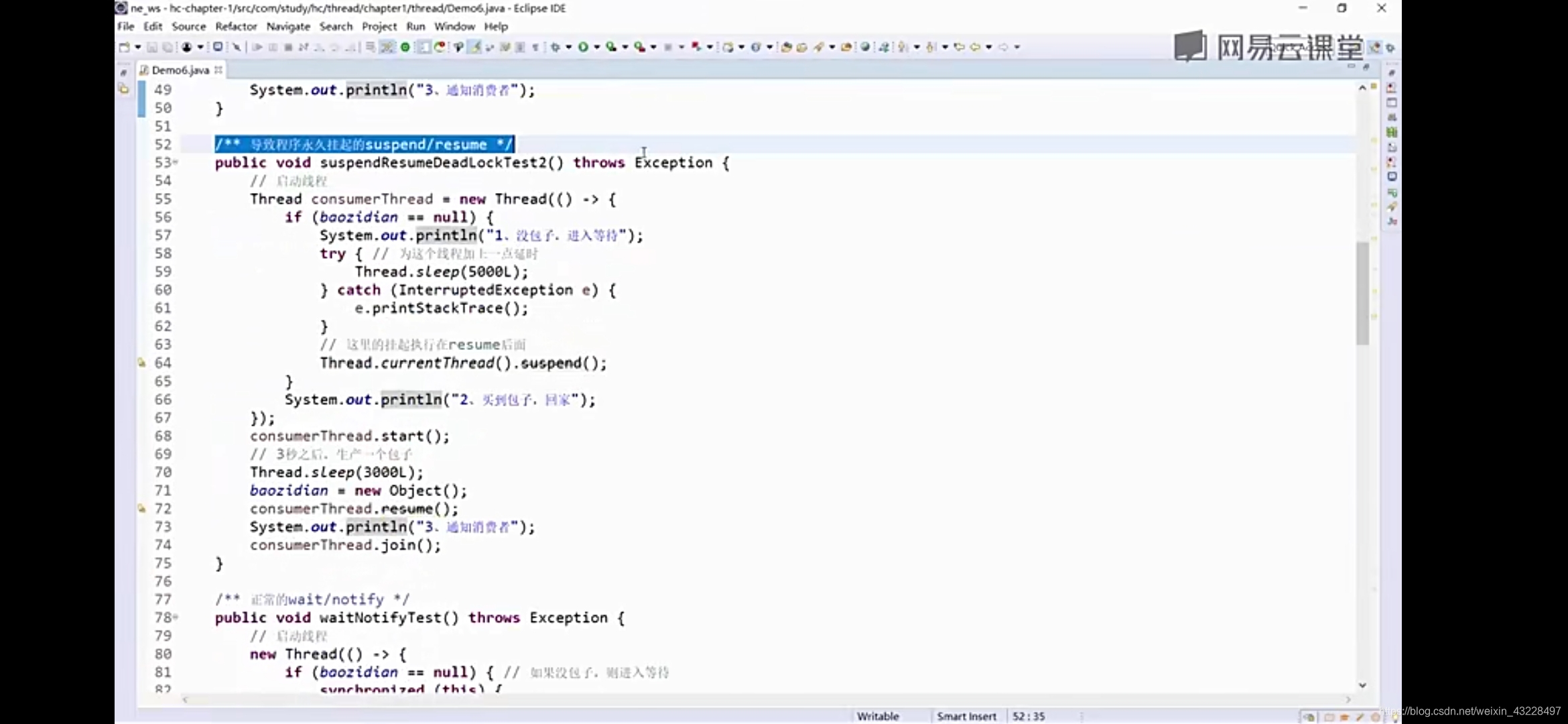Image resolution: width=1568 pixels, height=724 pixels.
Task: Click the Open Web Browser globe icon
Action: tap(866, 47)
